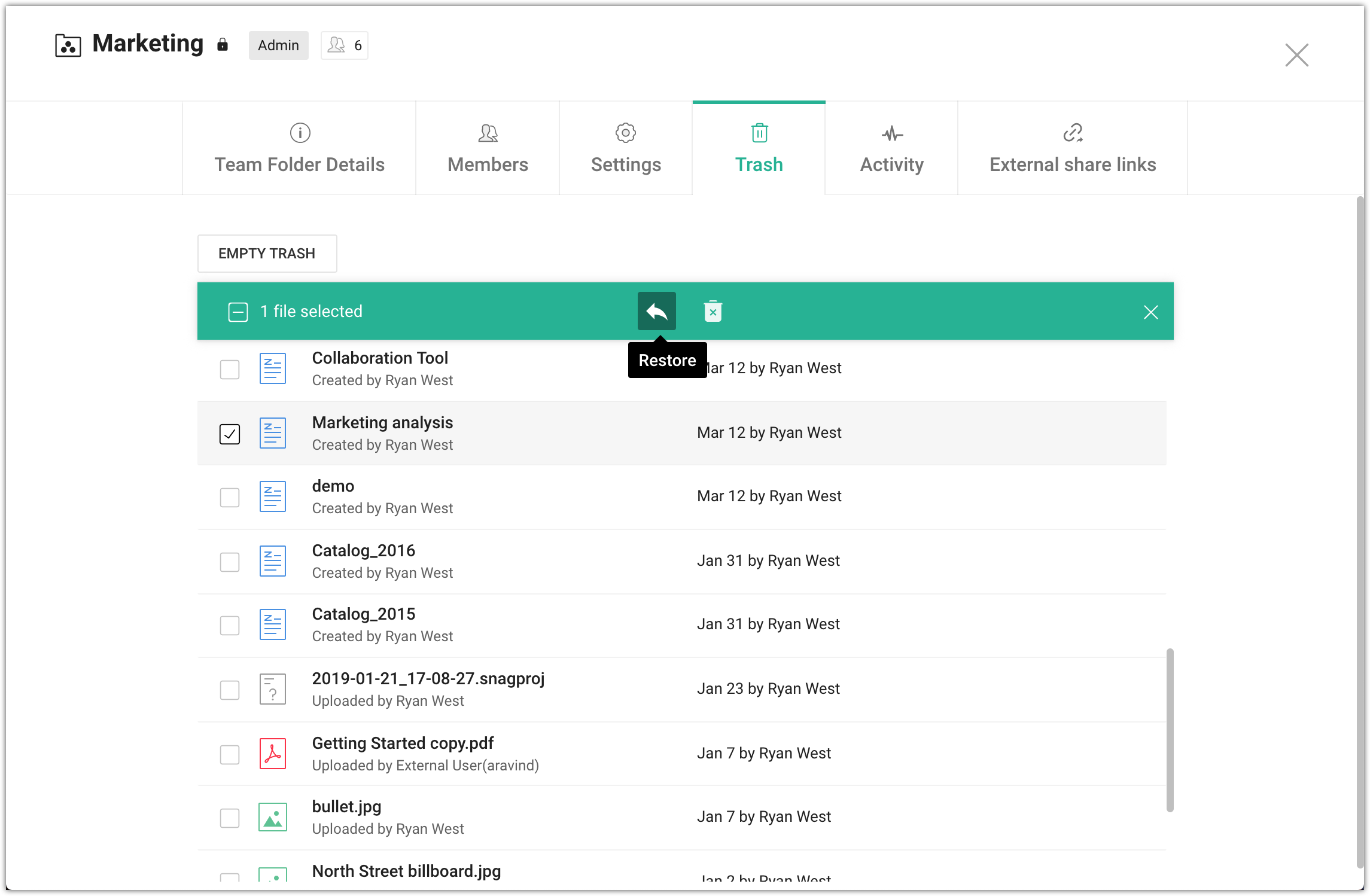Go to External share links tab
Viewport: 1370px width, 896px height.
[x=1072, y=148]
